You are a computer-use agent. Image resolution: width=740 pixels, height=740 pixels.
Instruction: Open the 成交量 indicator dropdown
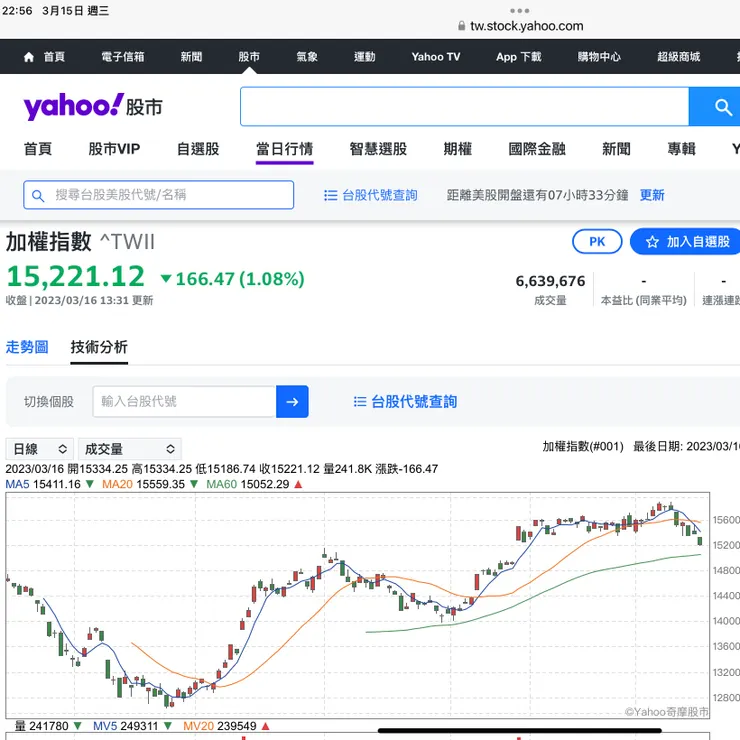pyautogui.click(x=130, y=449)
